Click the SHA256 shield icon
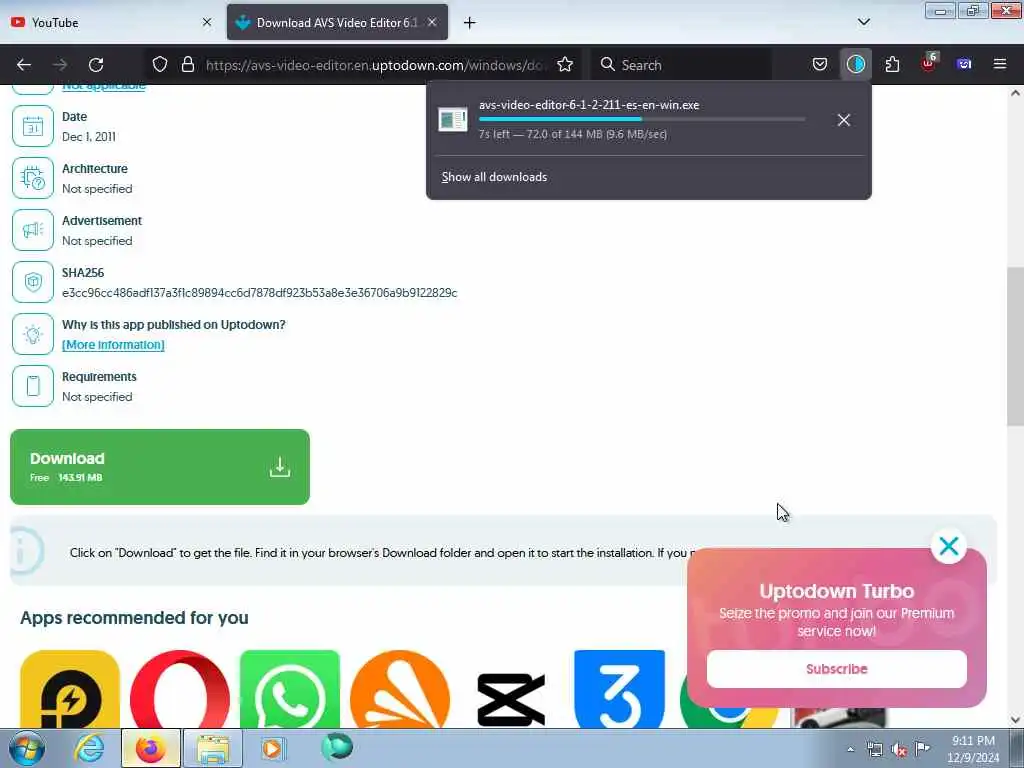Viewport: 1024px width, 768px height. 33,282
